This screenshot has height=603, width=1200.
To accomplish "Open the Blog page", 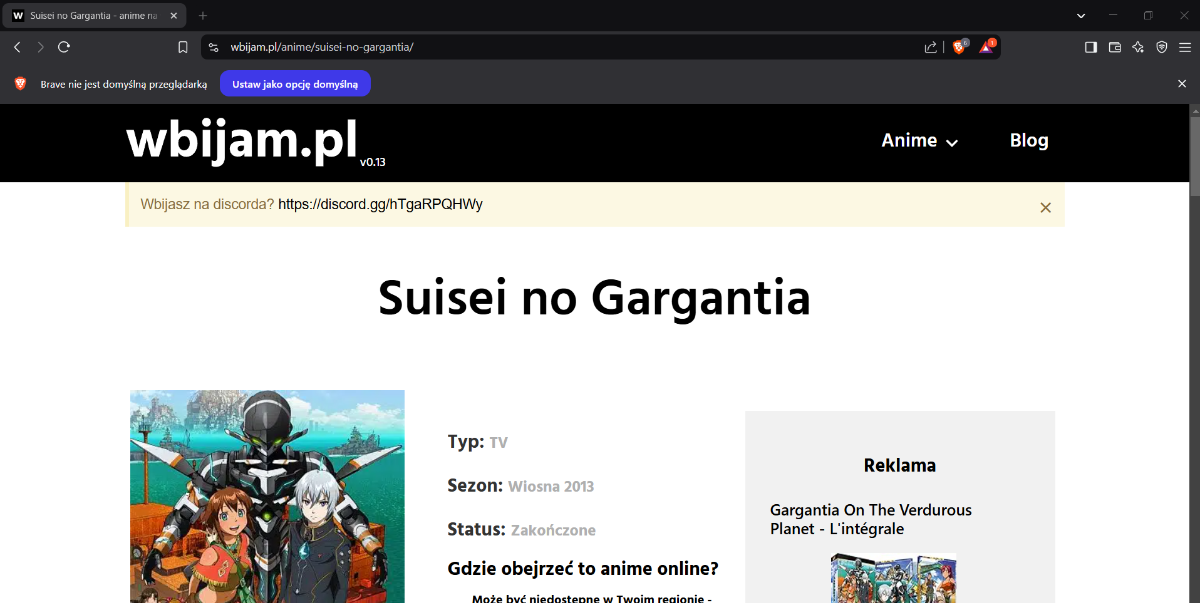I will [x=1029, y=141].
